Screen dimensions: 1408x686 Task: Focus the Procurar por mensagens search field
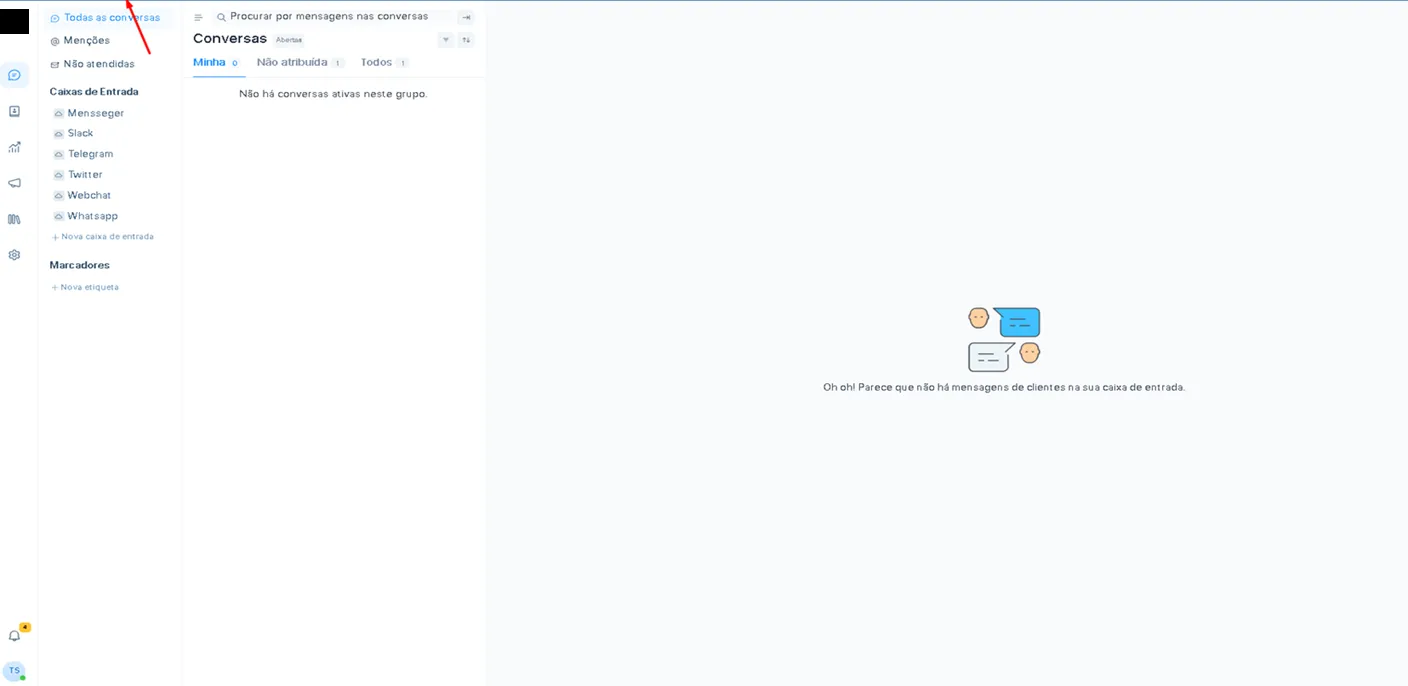coord(329,17)
